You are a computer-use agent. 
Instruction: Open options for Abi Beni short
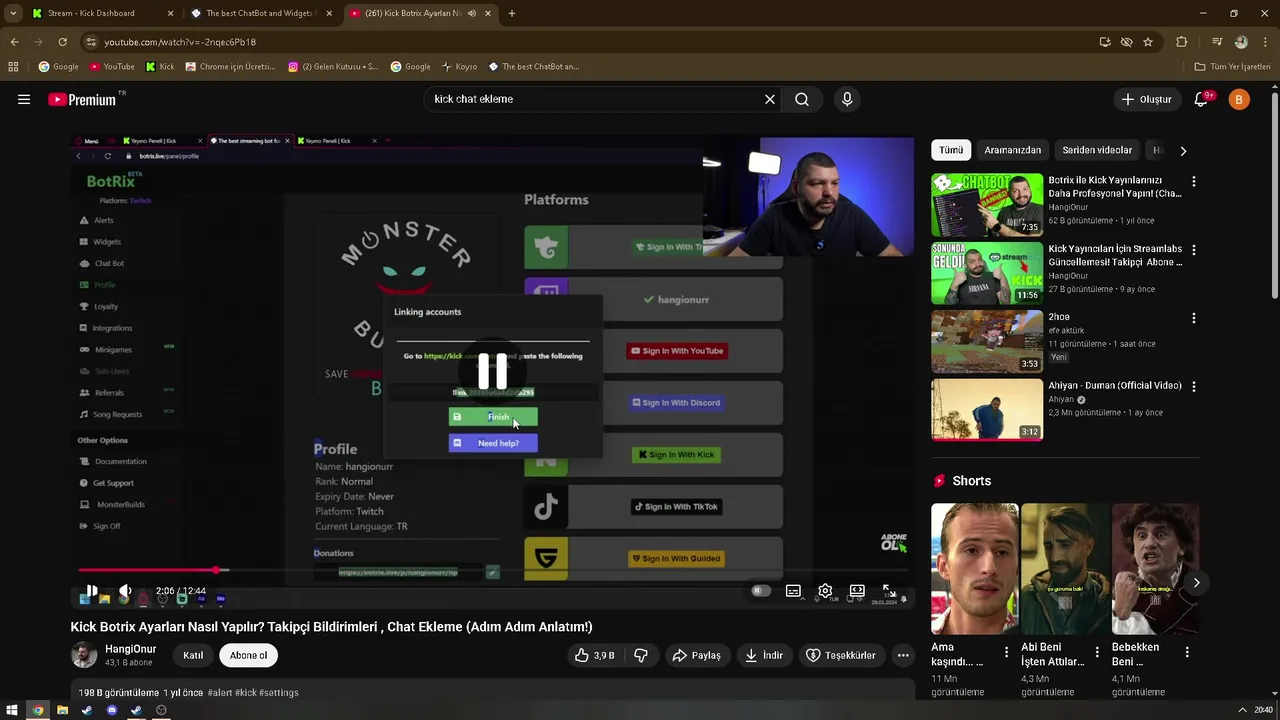pos(1097,652)
